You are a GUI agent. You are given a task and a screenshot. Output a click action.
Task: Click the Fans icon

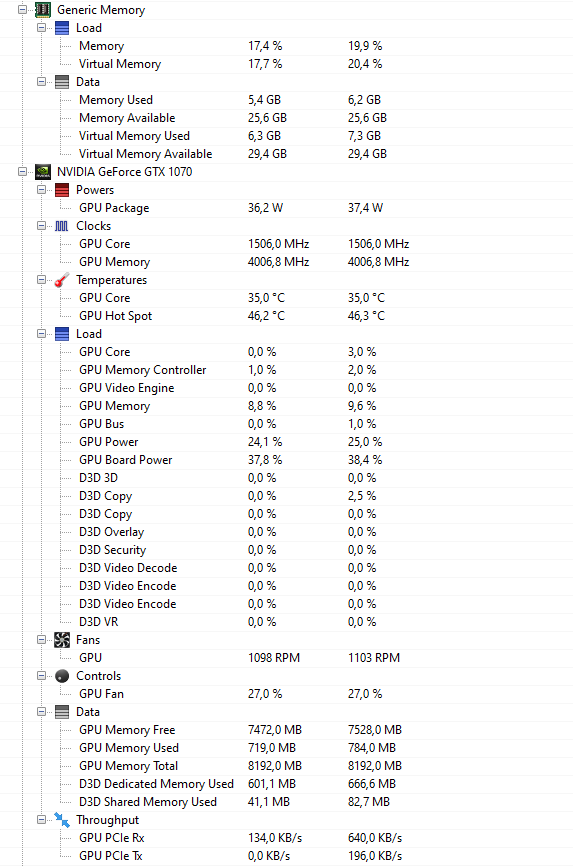(x=62, y=640)
